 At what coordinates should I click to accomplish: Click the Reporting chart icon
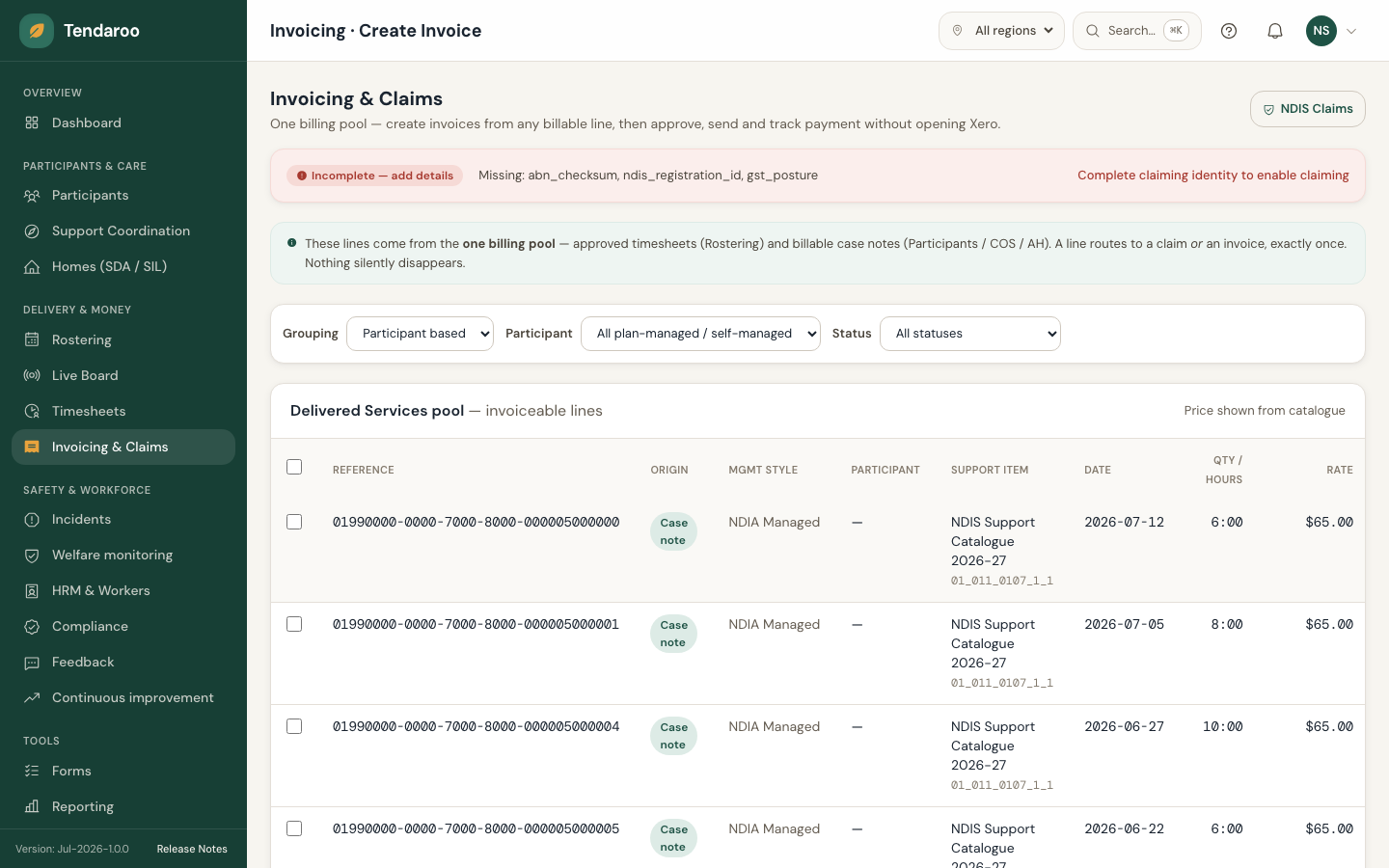coord(32,806)
